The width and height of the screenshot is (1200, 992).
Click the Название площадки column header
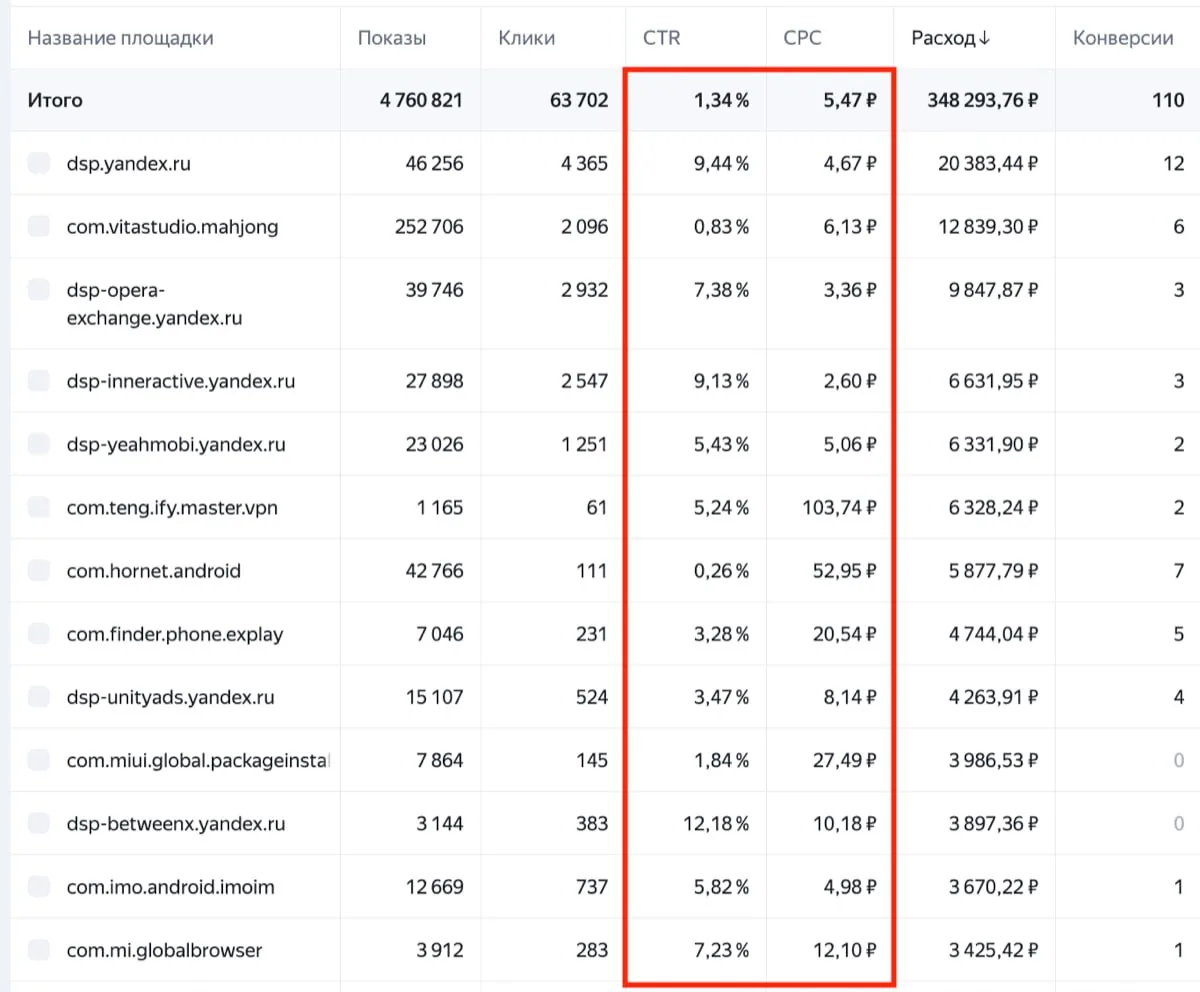pos(120,38)
